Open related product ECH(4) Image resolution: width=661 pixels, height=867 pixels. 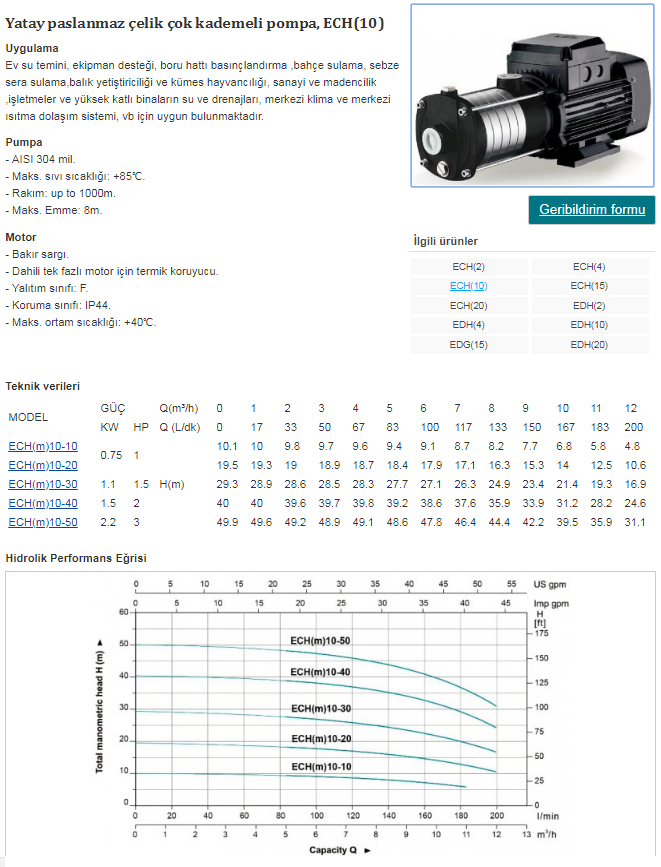coord(589,267)
